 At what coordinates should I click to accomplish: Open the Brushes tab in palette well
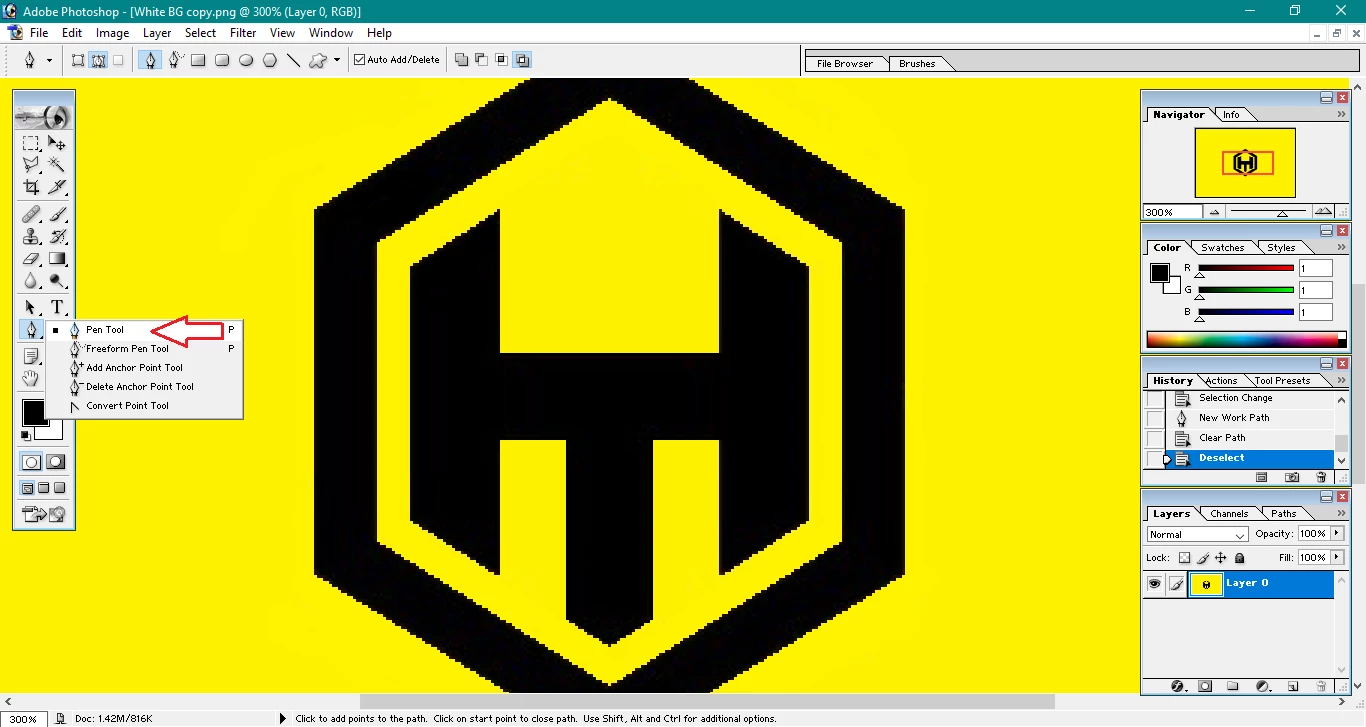(917, 64)
